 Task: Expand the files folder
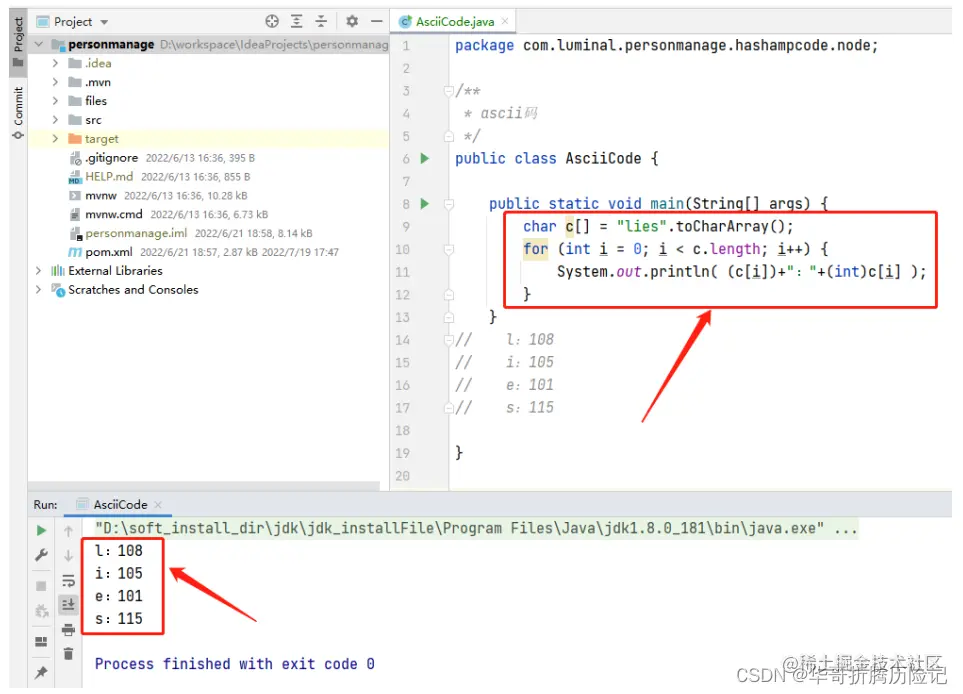55,101
